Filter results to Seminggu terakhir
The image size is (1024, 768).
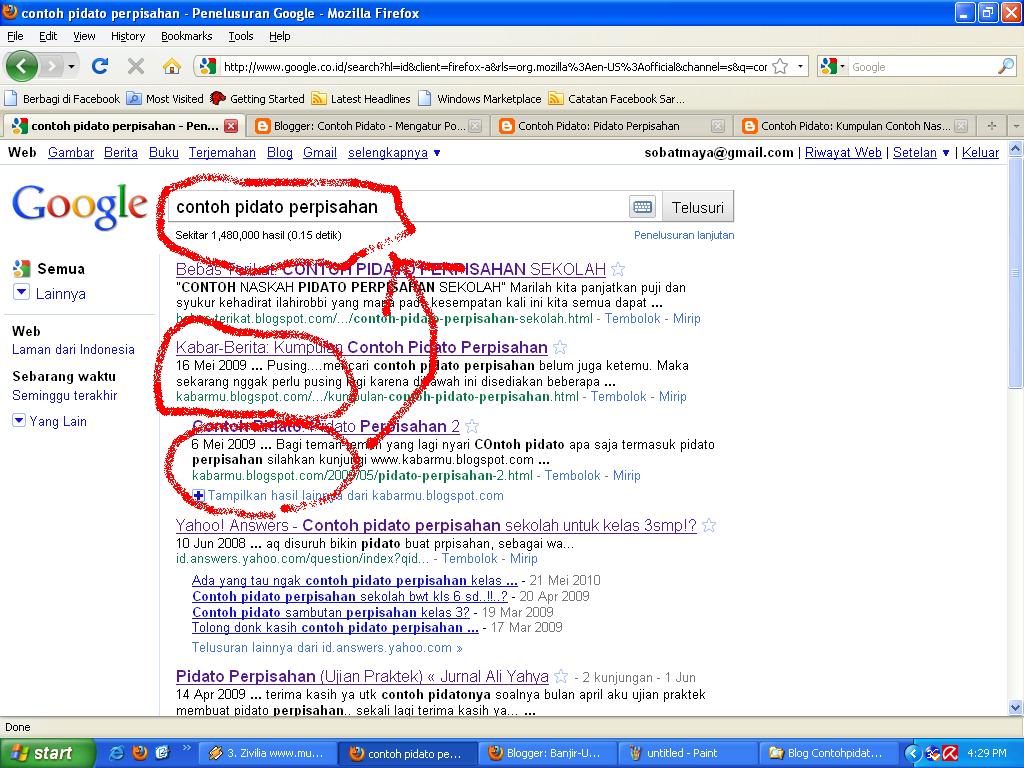pos(65,395)
